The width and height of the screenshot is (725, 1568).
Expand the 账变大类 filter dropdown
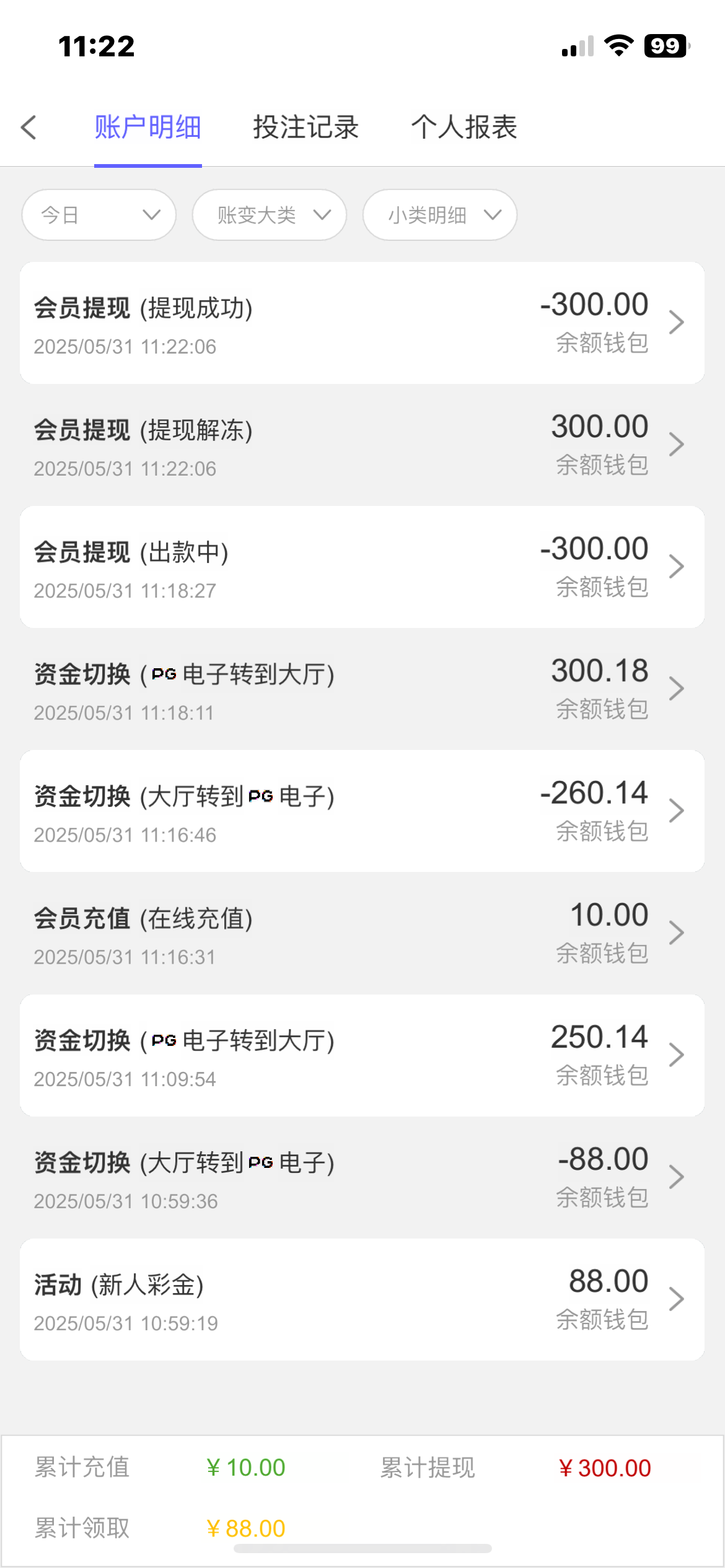pyautogui.click(x=269, y=215)
